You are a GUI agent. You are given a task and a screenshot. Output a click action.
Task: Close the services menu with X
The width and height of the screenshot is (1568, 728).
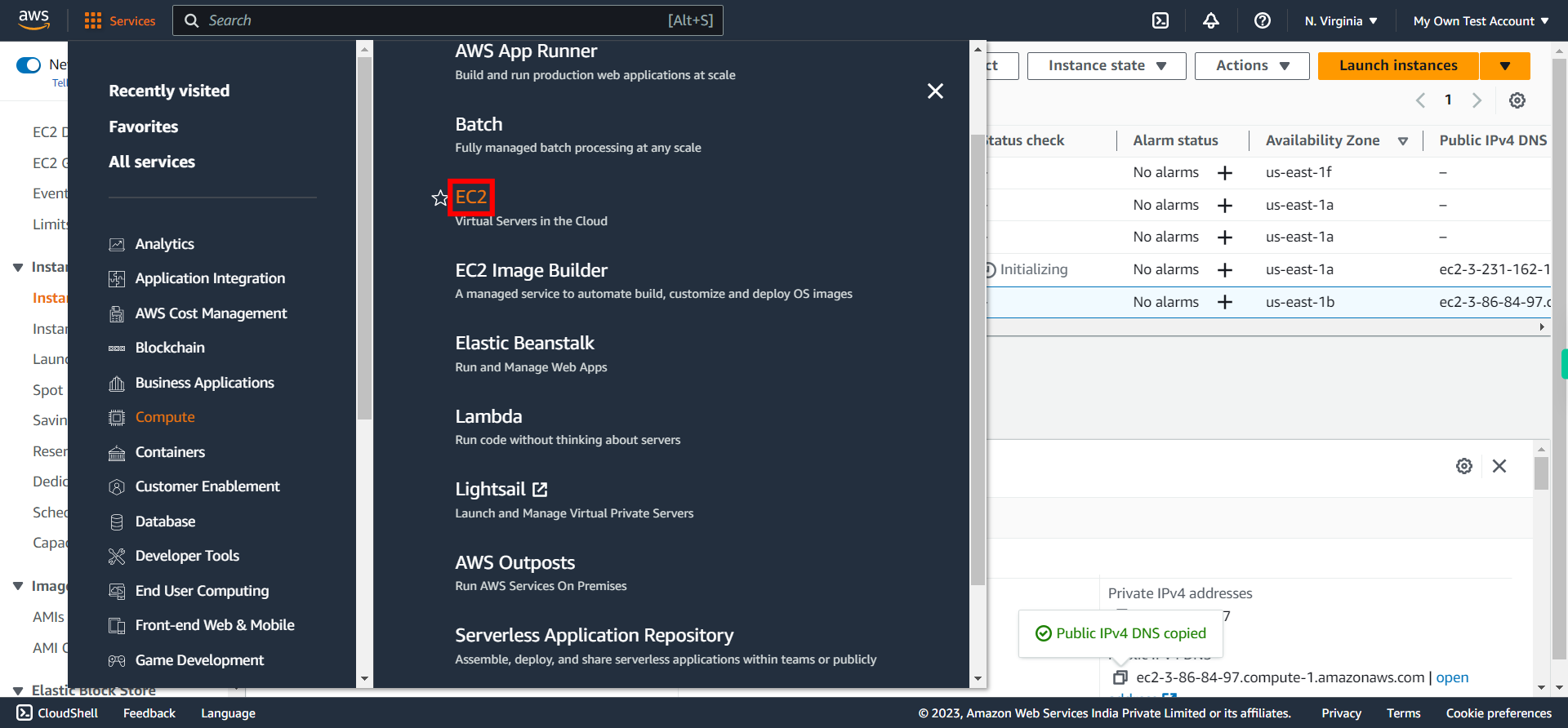click(x=935, y=91)
